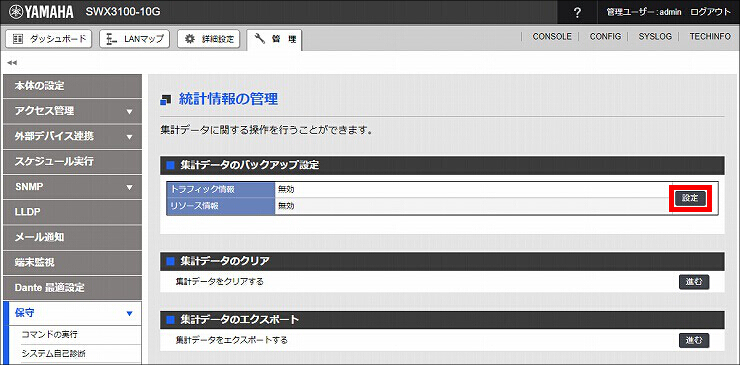Click the YAMAHA logo
This screenshot has height=365, width=740.
[41, 12]
